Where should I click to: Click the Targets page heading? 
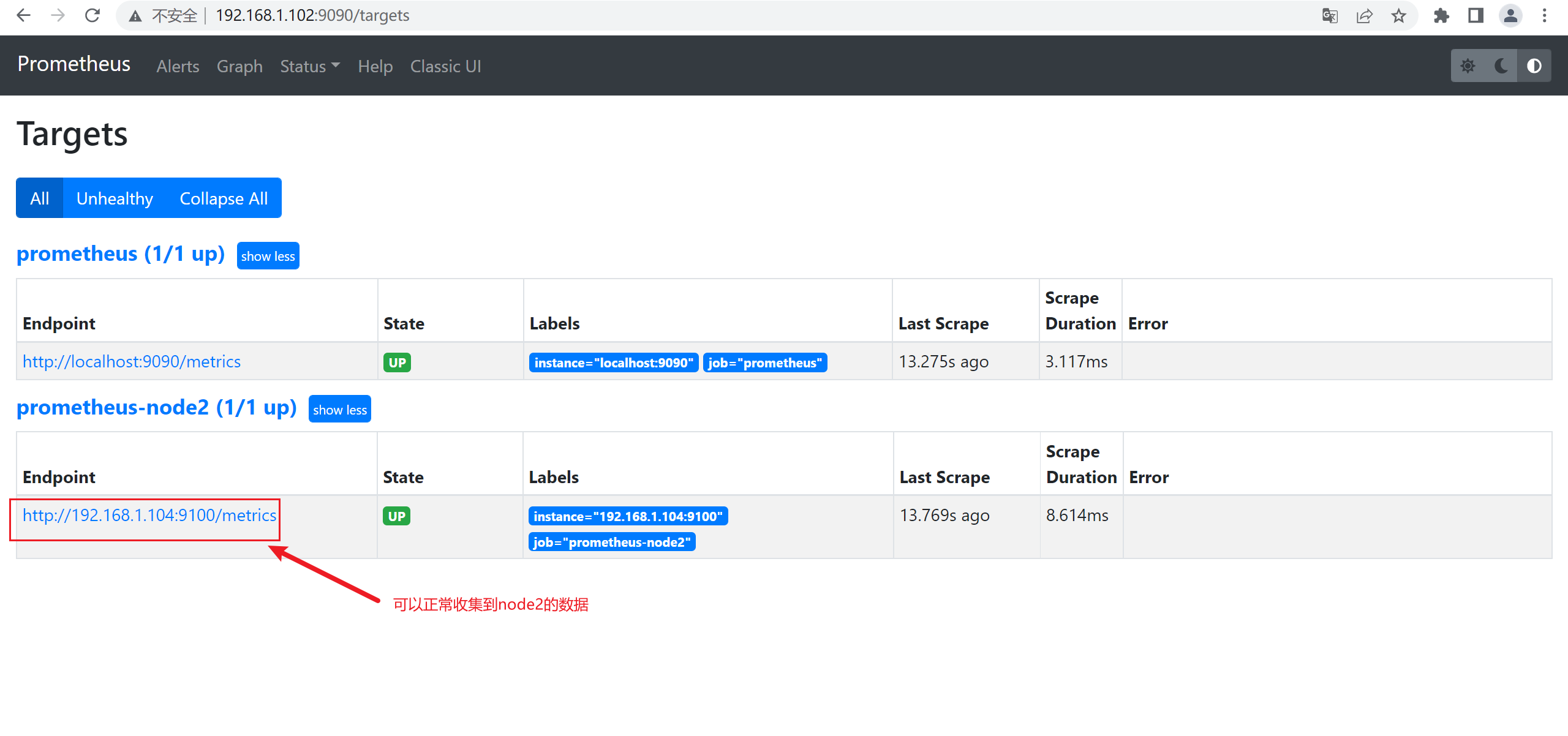tap(72, 134)
